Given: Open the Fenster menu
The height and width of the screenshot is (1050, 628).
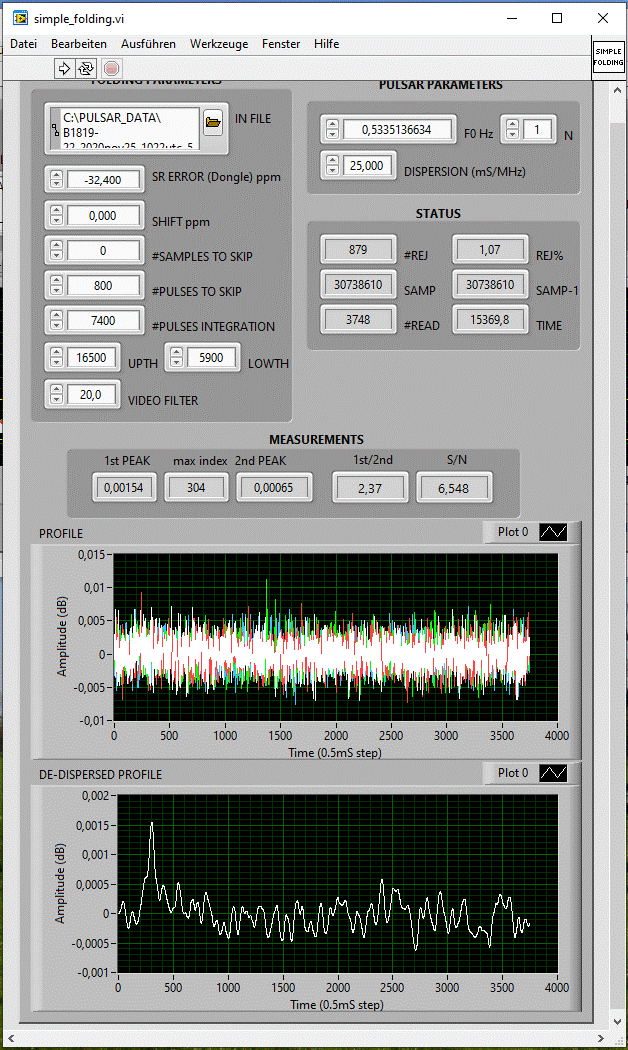Looking at the screenshot, I should click(281, 44).
